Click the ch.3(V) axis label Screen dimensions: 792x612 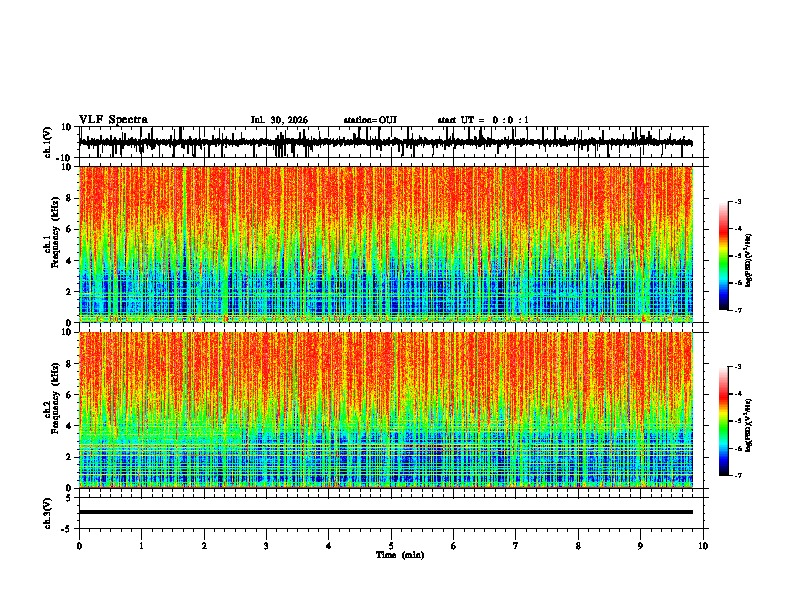point(48,513)
